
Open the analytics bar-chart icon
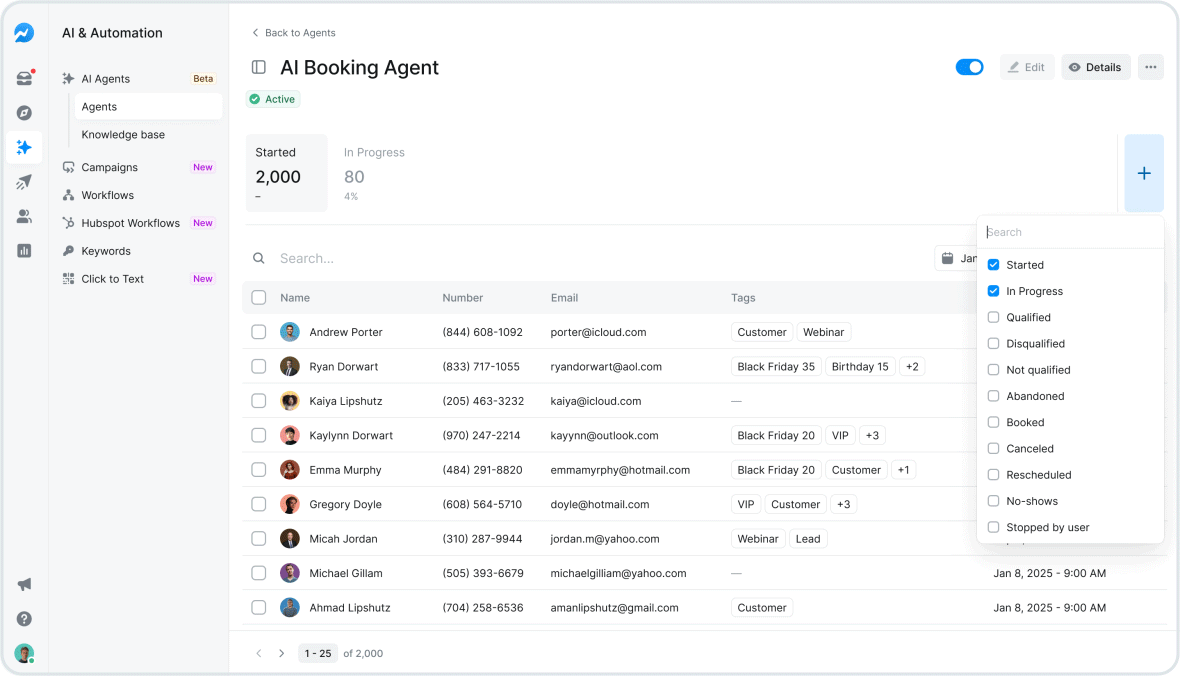[24, 250]
